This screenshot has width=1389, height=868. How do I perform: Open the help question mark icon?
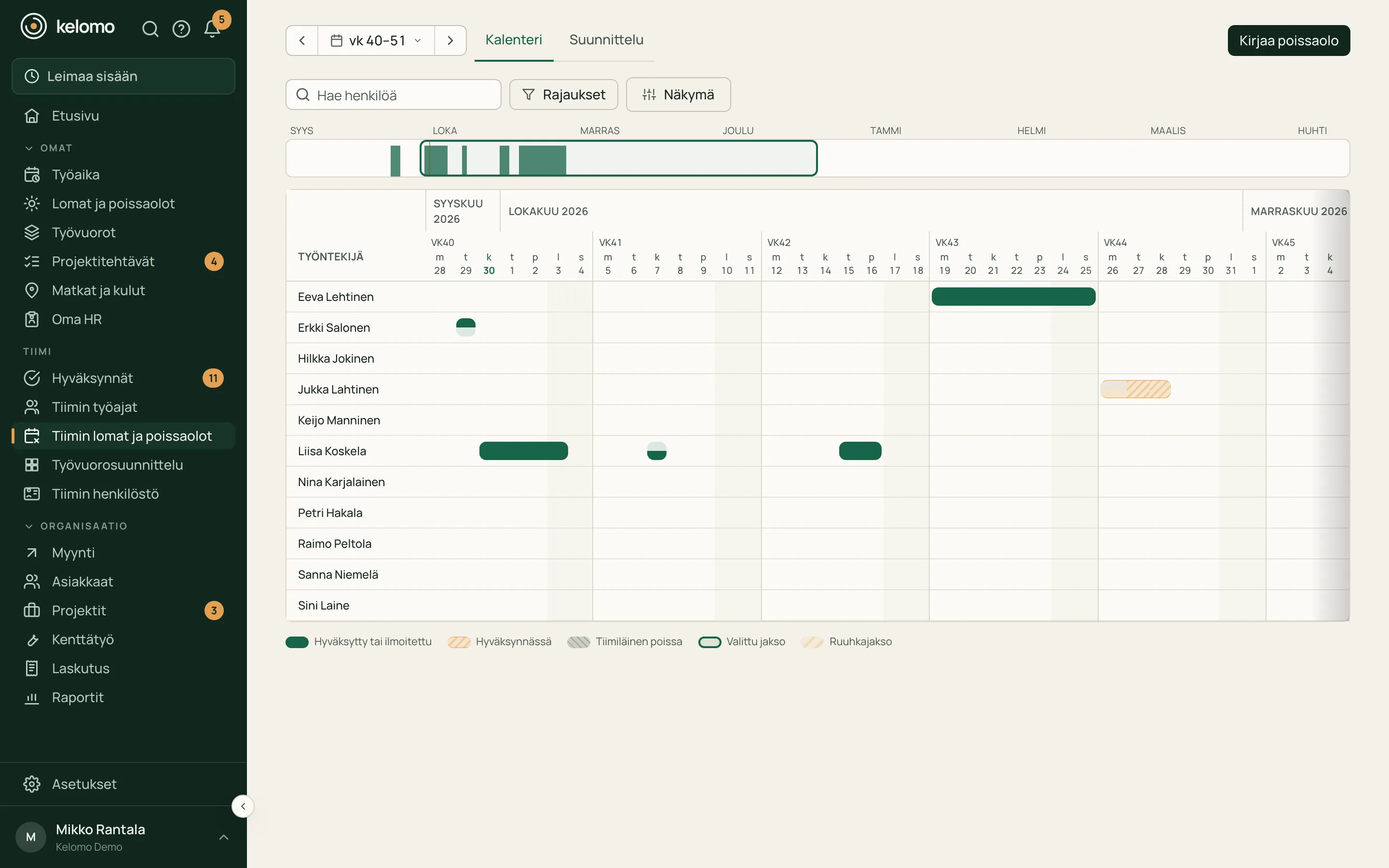[181, 29]
